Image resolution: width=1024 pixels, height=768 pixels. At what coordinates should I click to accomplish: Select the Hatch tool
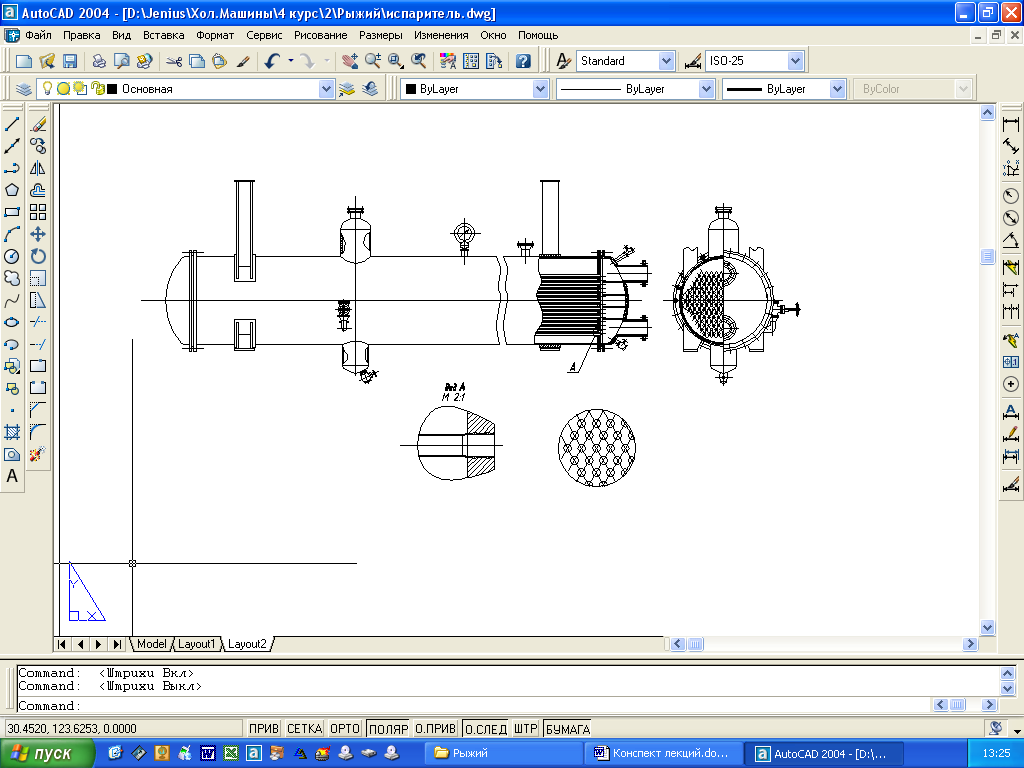(12, 432)
